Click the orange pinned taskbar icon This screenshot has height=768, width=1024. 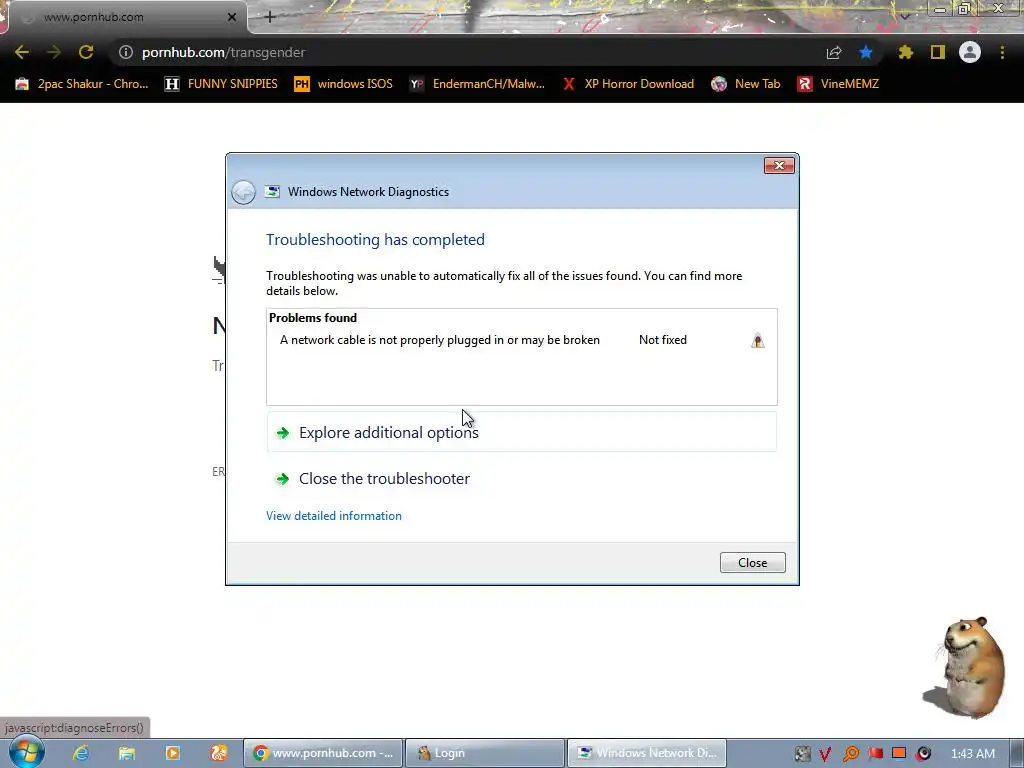coord(219,753)
